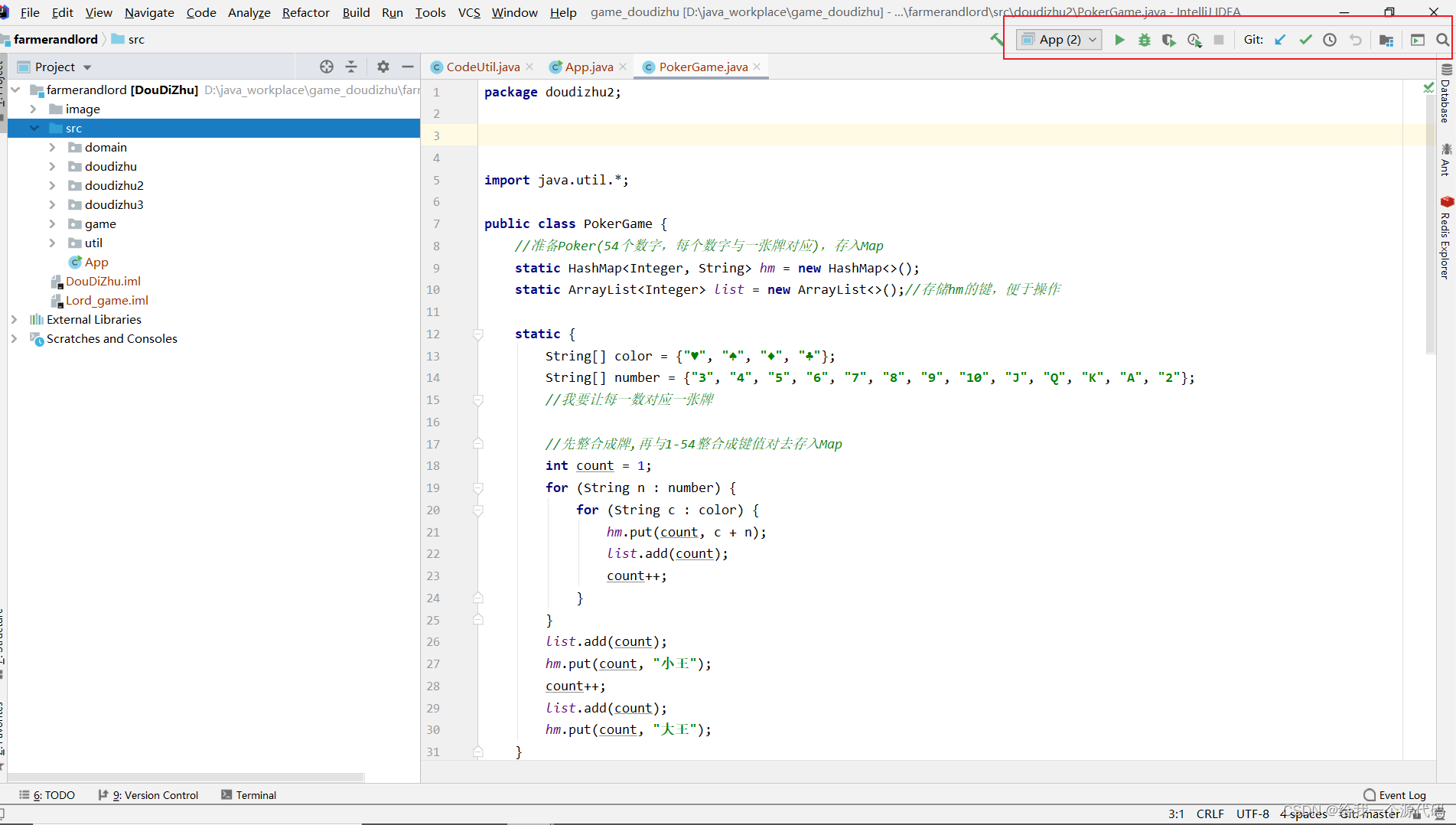
Task: Expand the game package
Action: tap(52, 223)
